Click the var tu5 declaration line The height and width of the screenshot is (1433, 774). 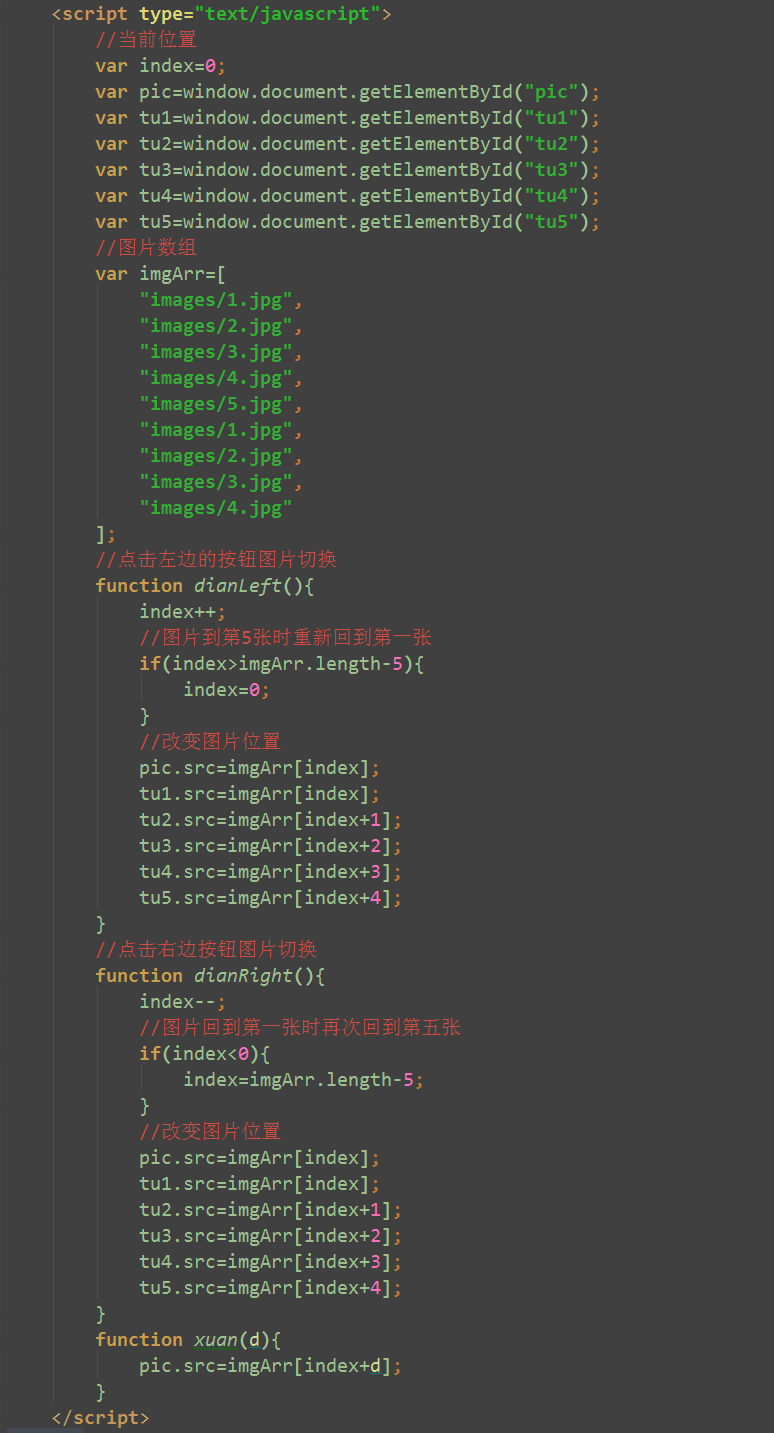tap(348, 222)
